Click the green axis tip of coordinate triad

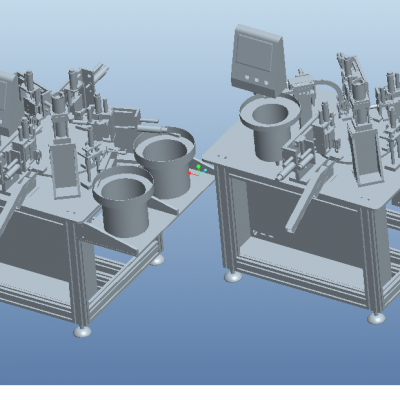point(199,166)
